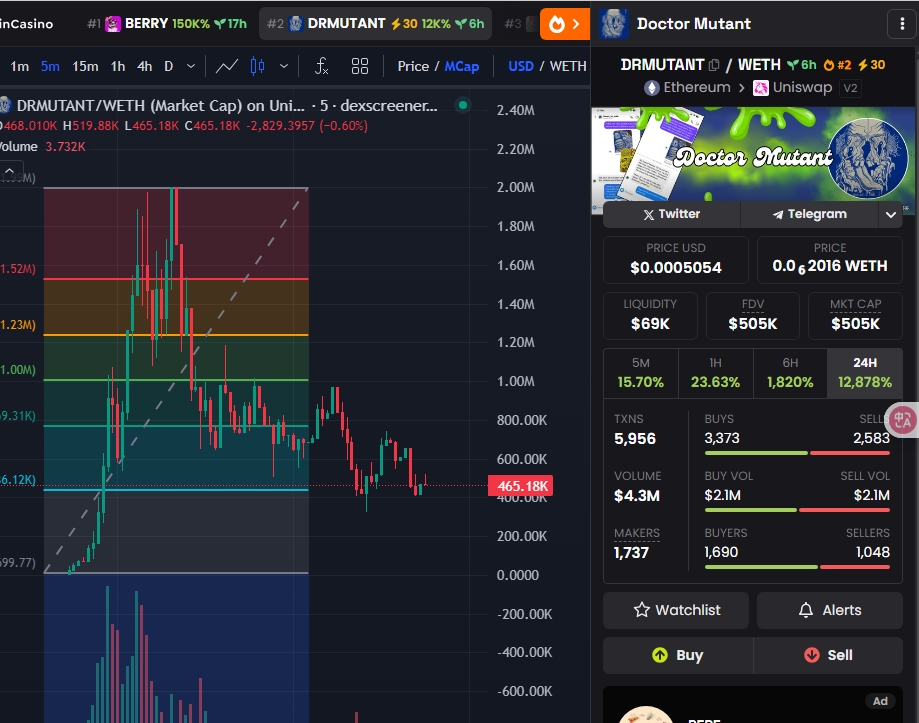Open the indicators fx icon
This screenshot has width=919, height=723.
pyautogui.click(x=322, y=66)
